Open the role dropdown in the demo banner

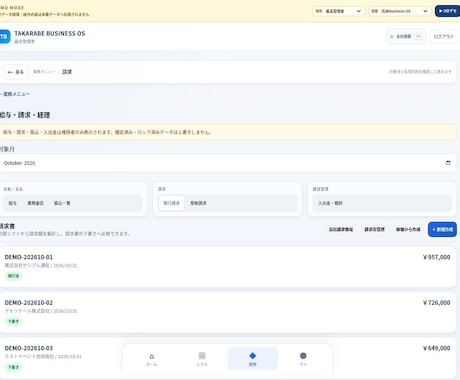[338, 11]
